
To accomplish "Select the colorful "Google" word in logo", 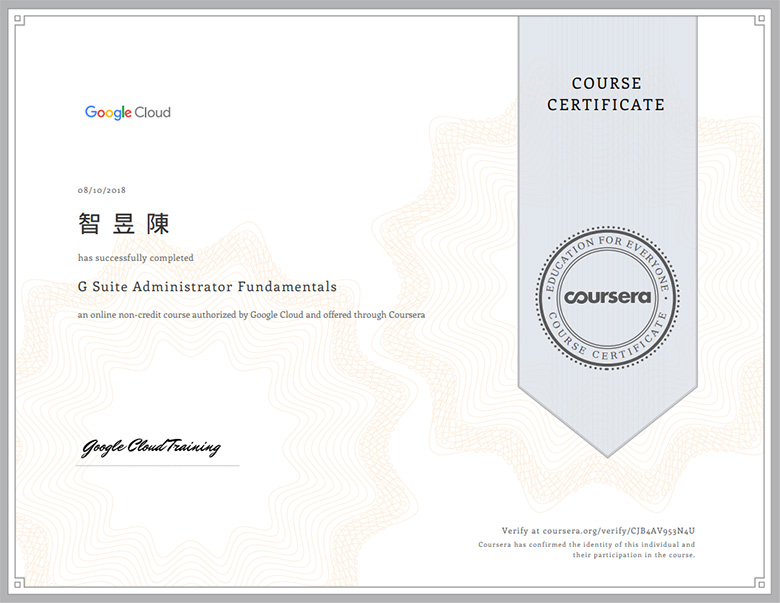I will pos(108,113).
